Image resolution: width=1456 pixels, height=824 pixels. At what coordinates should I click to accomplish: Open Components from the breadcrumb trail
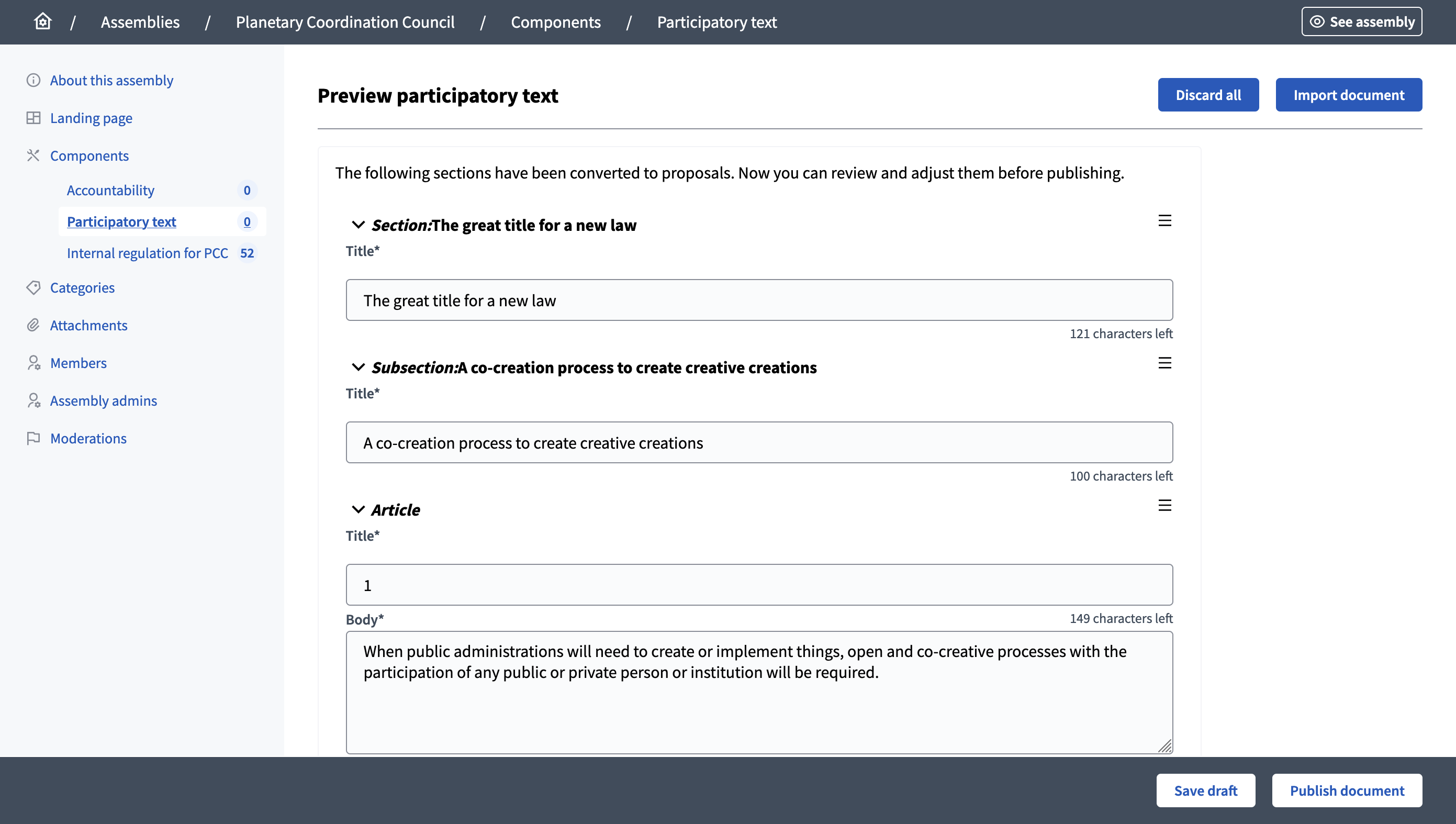pyautogui.click(x=555, y=22)
